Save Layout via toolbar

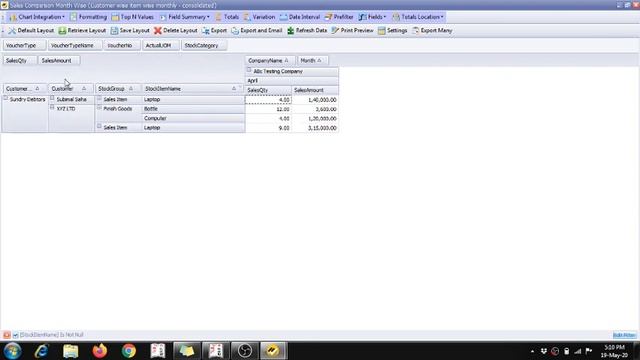(130, 31)
